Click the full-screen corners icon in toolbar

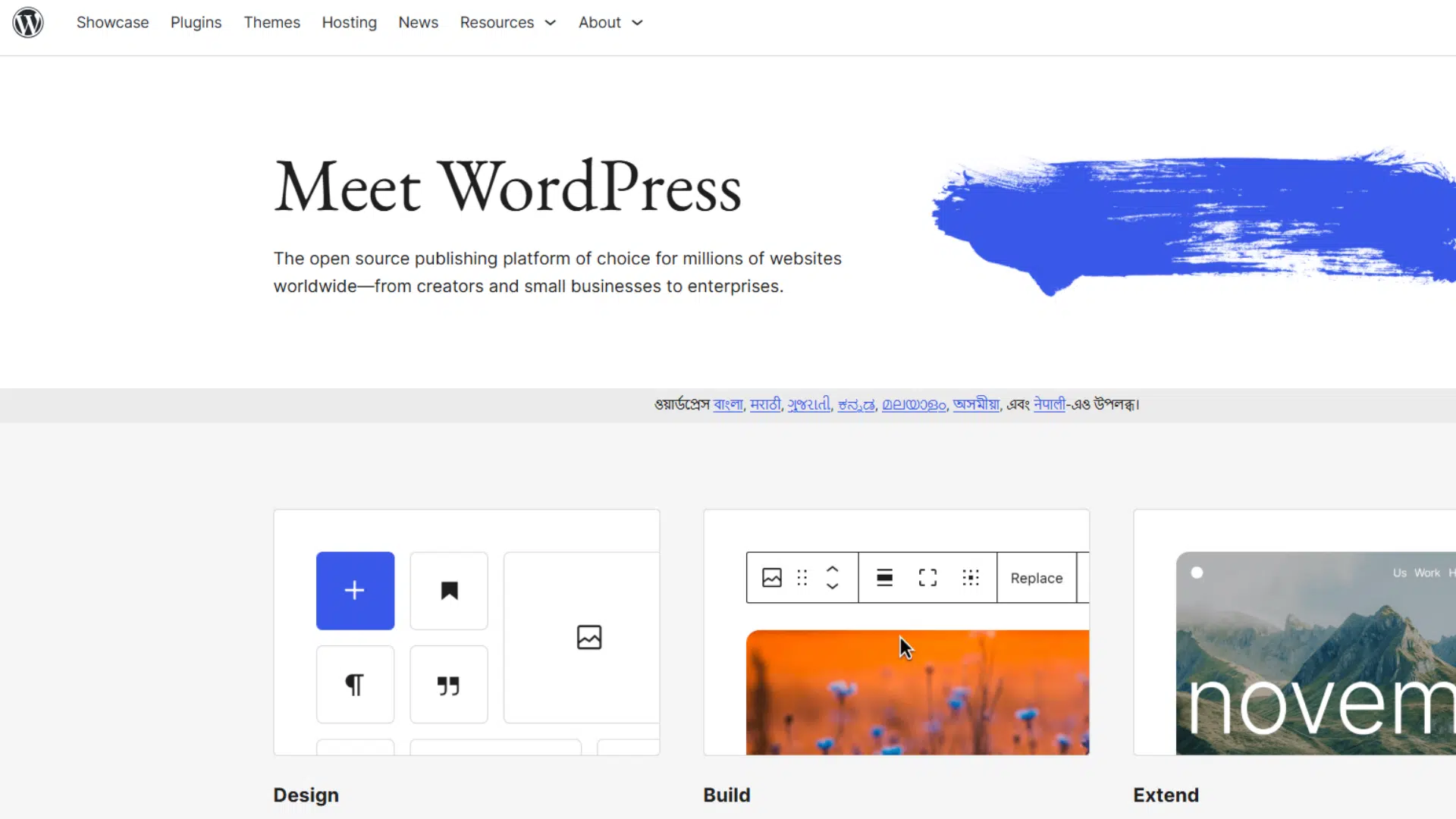[x=927, y=578]
